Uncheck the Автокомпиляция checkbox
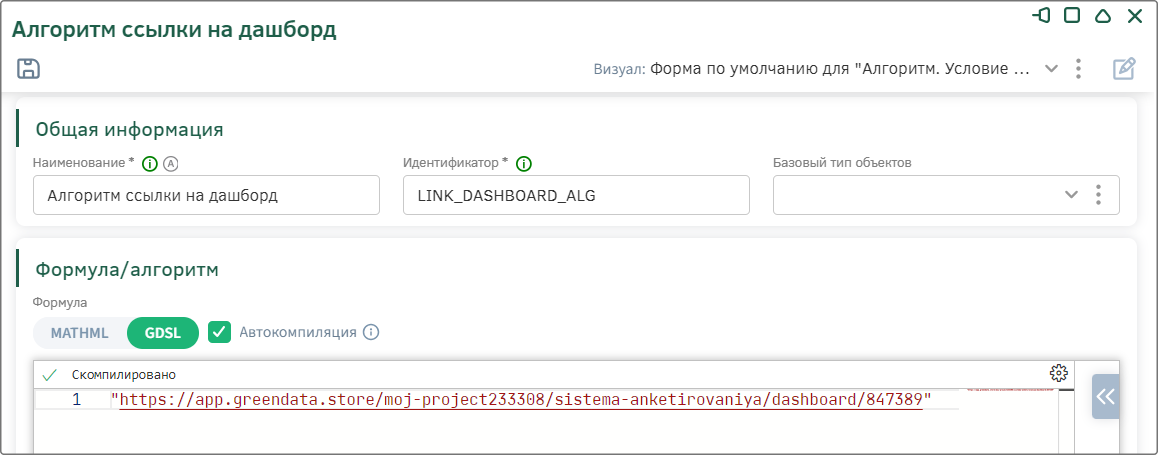This screenshot has height=455, width=1158. click(x=219, y=332)
